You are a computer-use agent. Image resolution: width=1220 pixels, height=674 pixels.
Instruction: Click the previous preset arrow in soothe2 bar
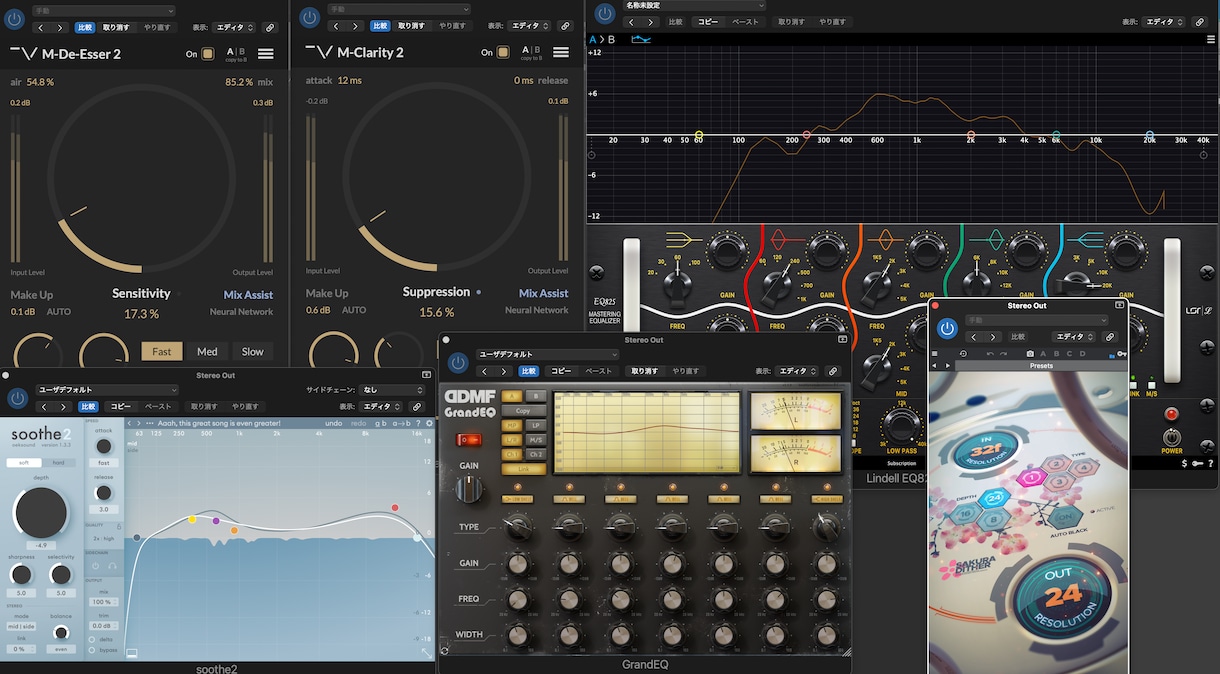click(130, 423)
